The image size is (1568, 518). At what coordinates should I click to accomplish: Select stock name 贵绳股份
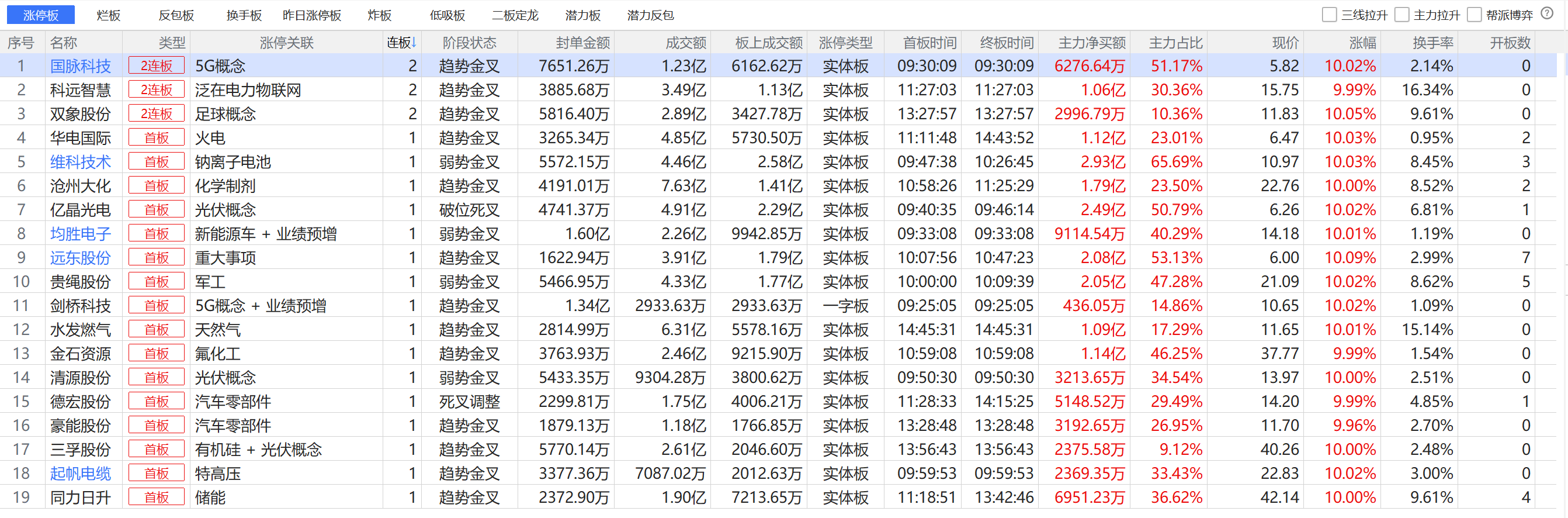coord(81,282)
